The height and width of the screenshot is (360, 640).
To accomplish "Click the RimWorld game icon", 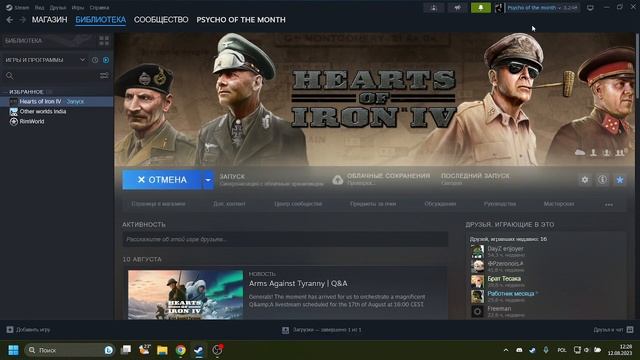I will 13,121.
